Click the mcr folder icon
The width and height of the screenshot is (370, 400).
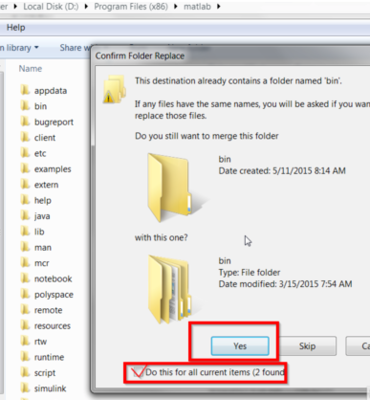pos(25,263)
